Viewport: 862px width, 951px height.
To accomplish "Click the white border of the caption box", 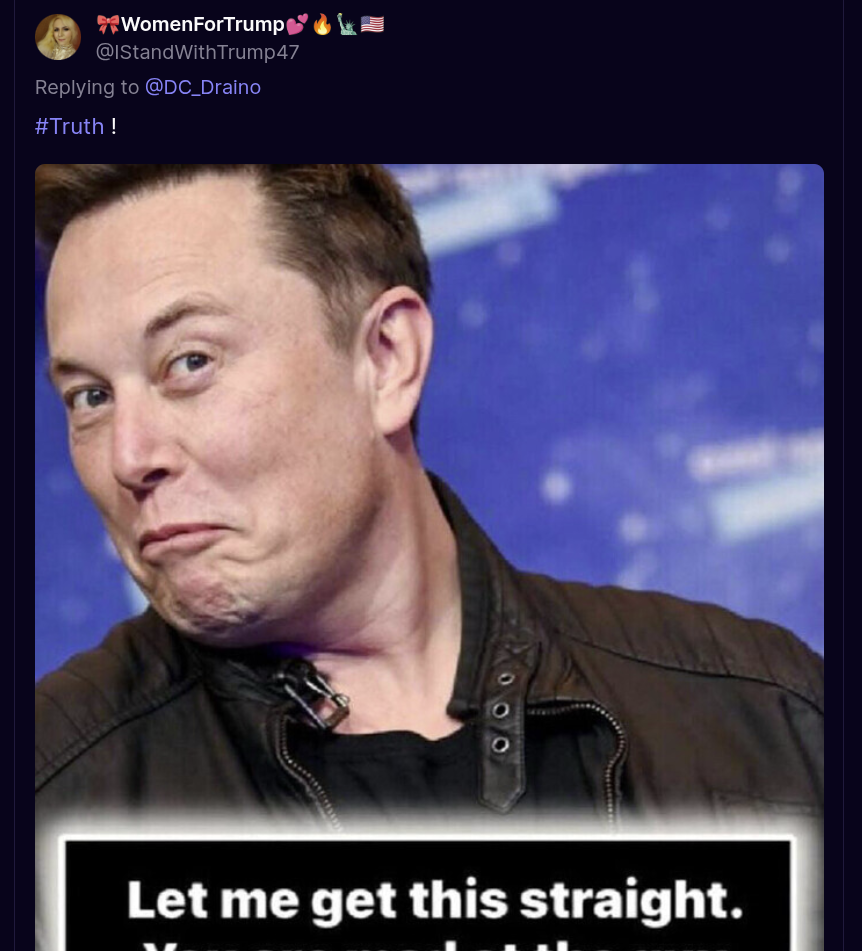I will (x=428, y=839).
